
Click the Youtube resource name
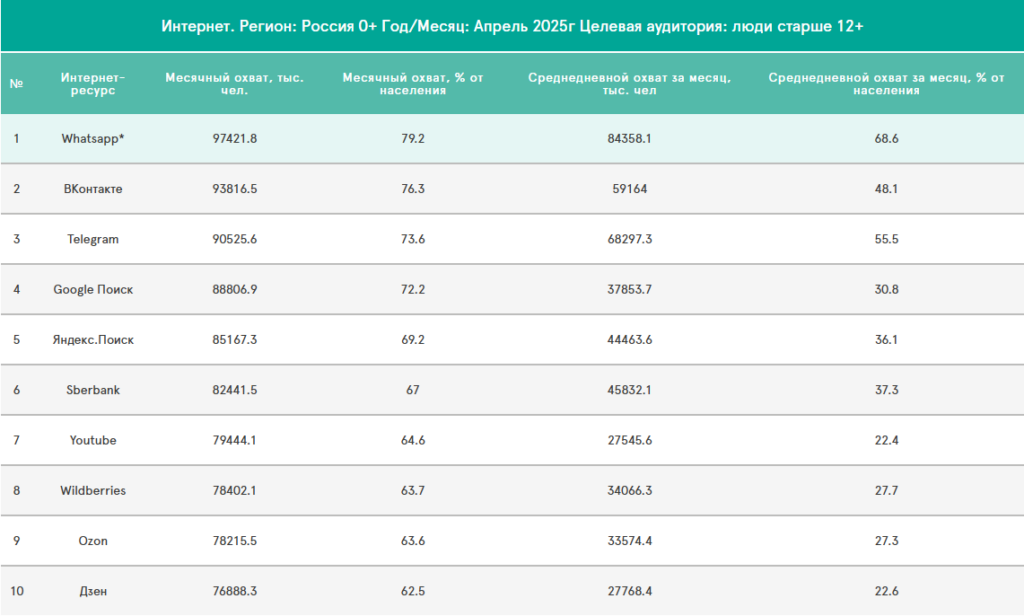tap(93, 440)
